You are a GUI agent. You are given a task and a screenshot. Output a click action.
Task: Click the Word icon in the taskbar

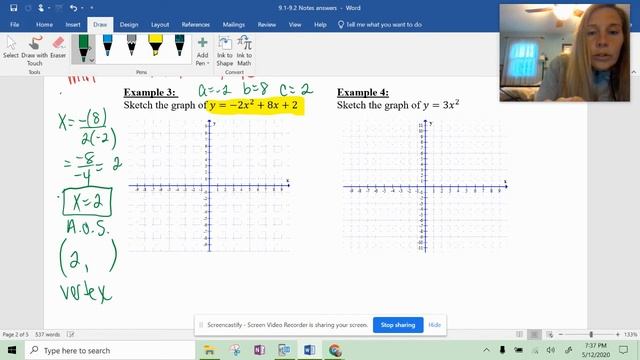coord(309,350)
